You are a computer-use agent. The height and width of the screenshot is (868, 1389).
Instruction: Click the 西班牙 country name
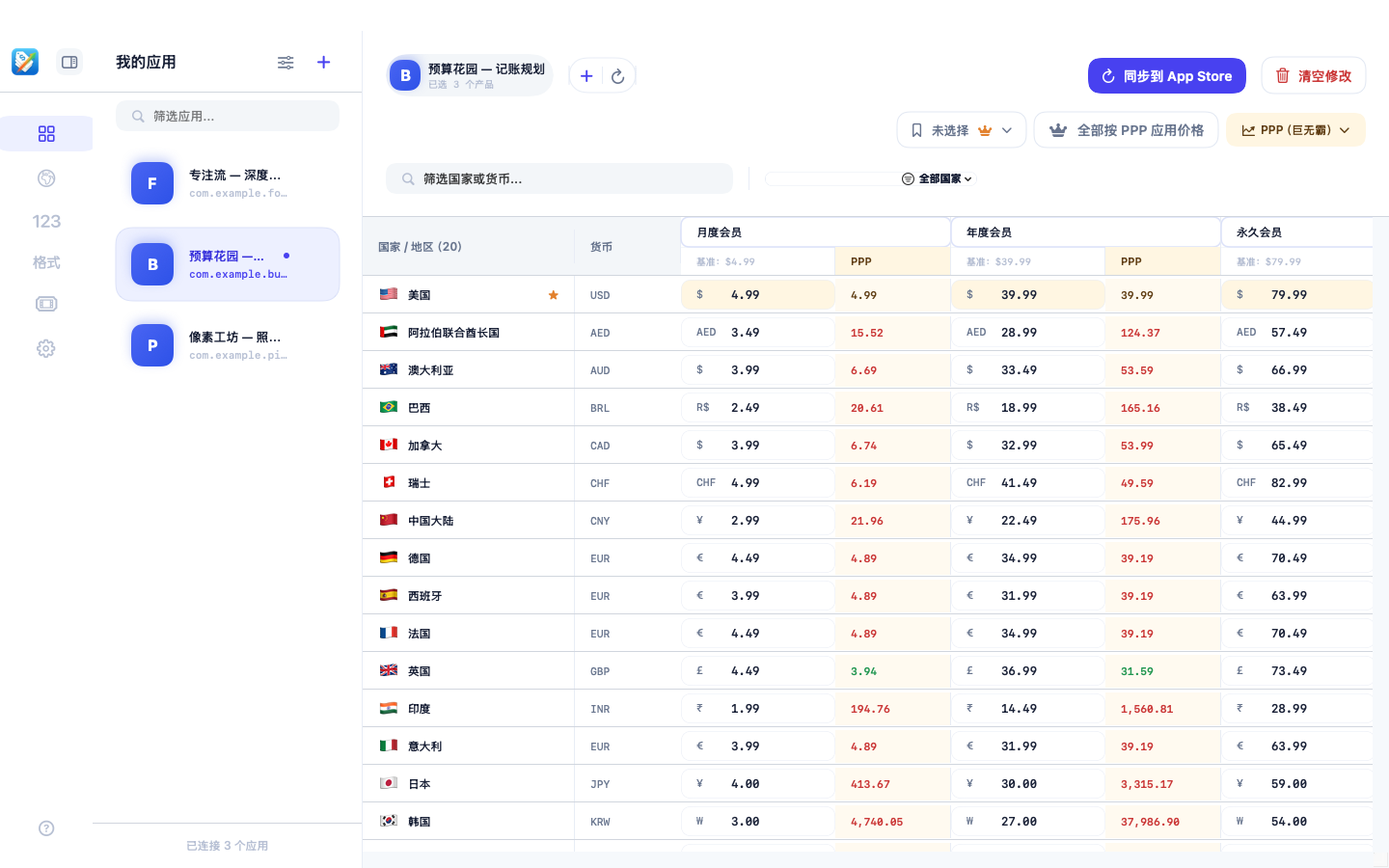pos(424,596)
